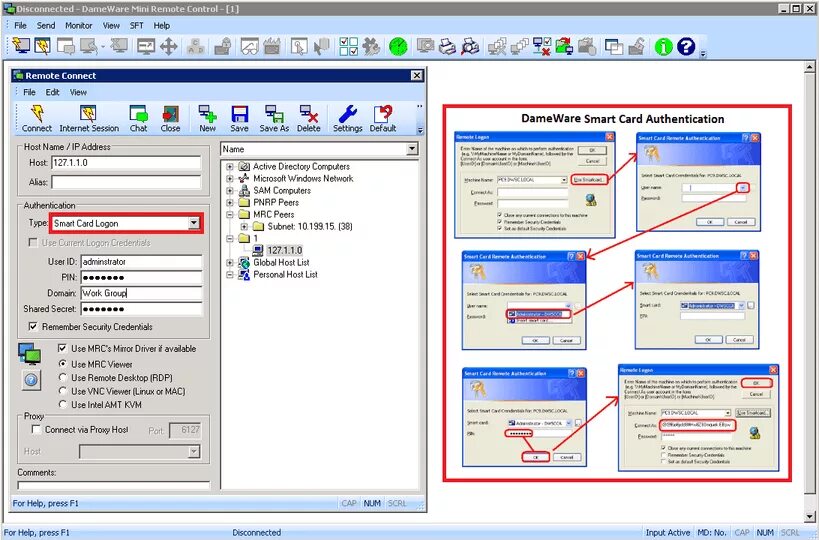
Task: Click the main toolbar lightning window icon
Action: (43, 46)
